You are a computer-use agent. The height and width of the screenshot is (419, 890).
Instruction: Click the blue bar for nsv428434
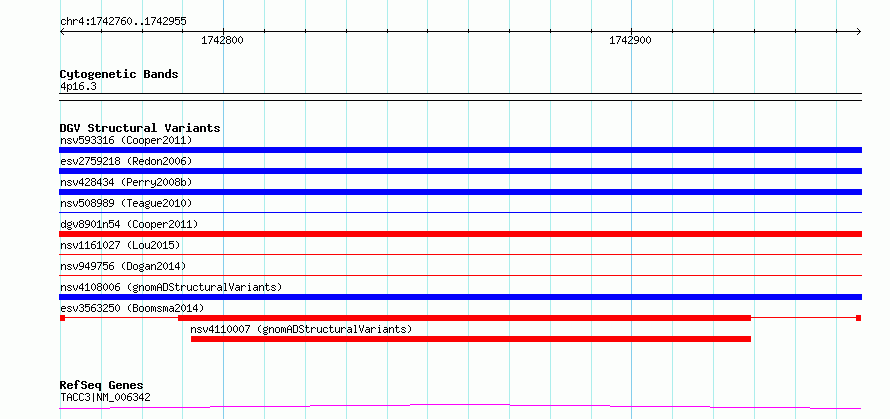460,192
